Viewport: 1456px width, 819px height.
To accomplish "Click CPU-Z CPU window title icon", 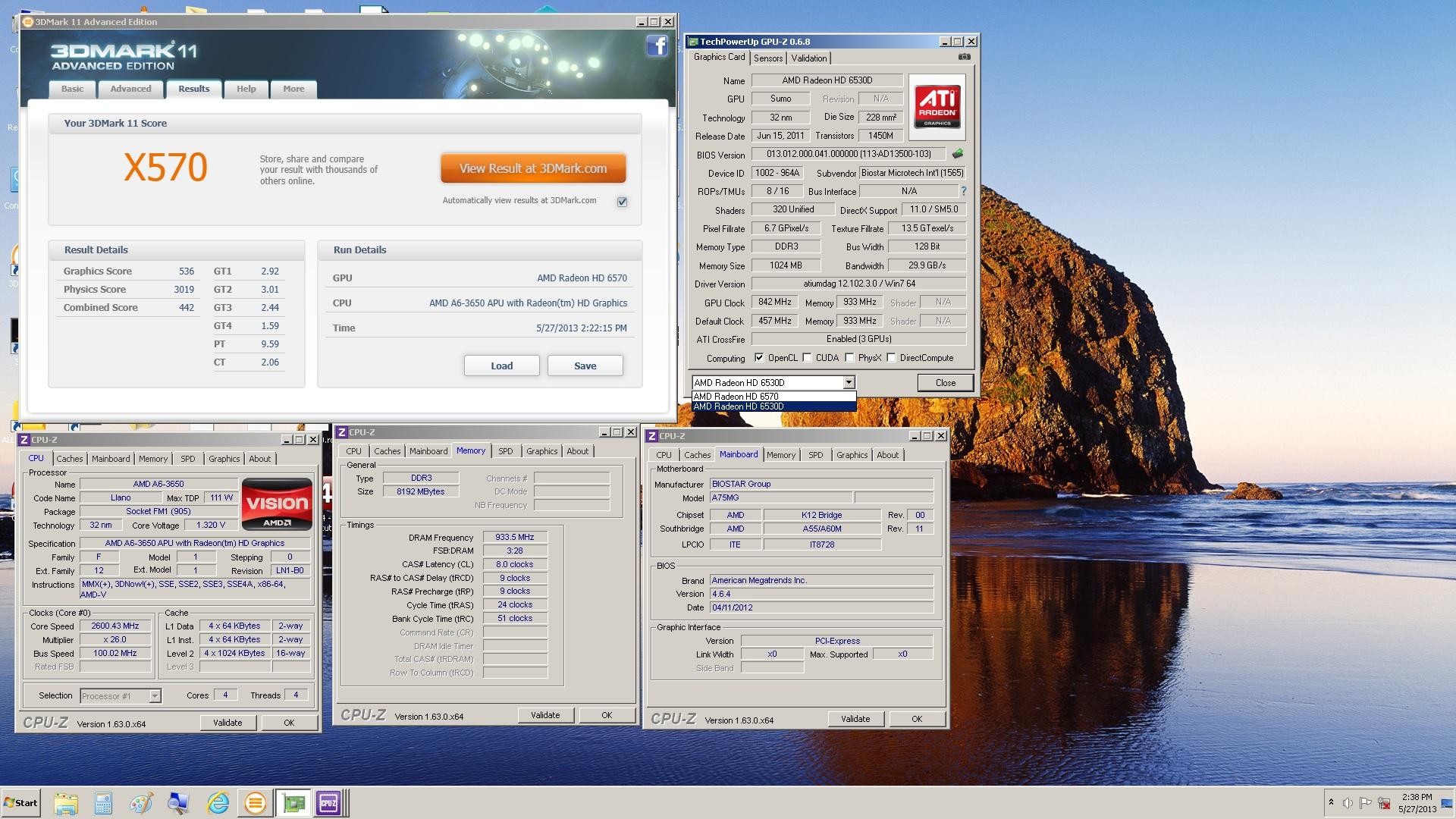I will pos(24,440).
